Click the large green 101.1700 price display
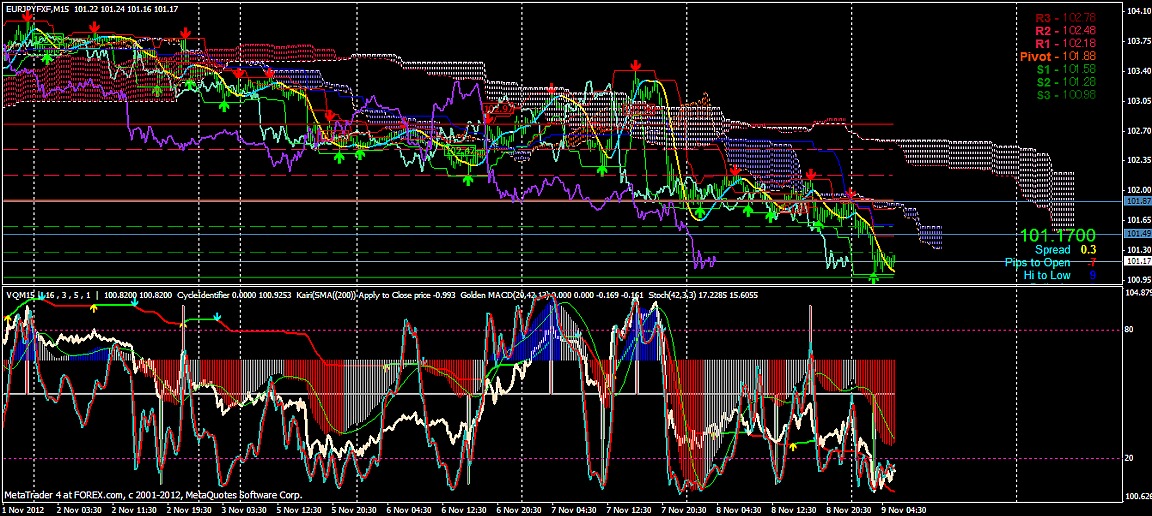The width and height of the screenshot is (1152, 516). click(x=1058, y=235)
